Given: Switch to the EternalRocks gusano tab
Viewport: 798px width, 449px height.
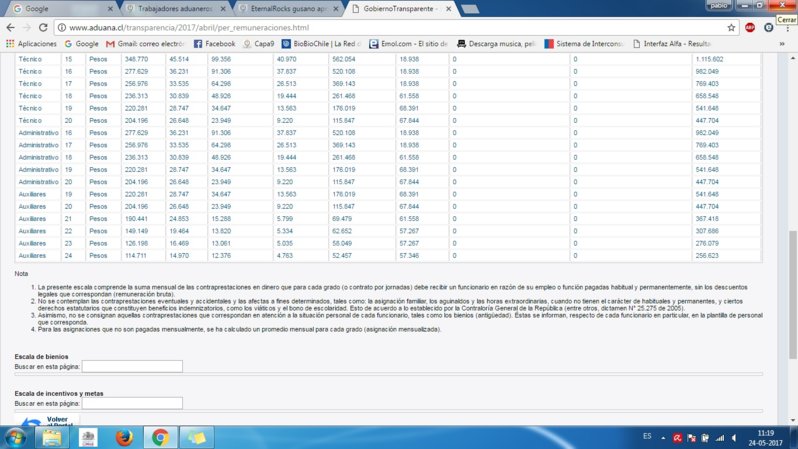Looking at the screenshot, I should 287,9.
